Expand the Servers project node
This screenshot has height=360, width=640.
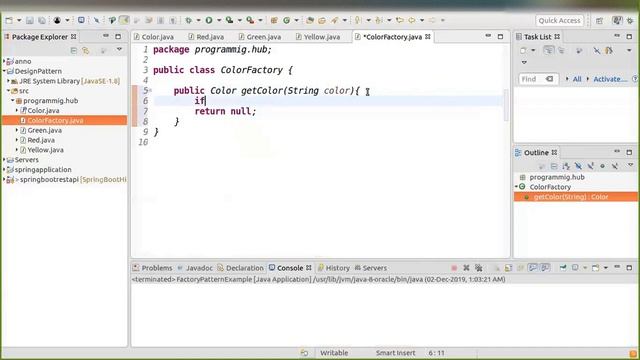4,160
